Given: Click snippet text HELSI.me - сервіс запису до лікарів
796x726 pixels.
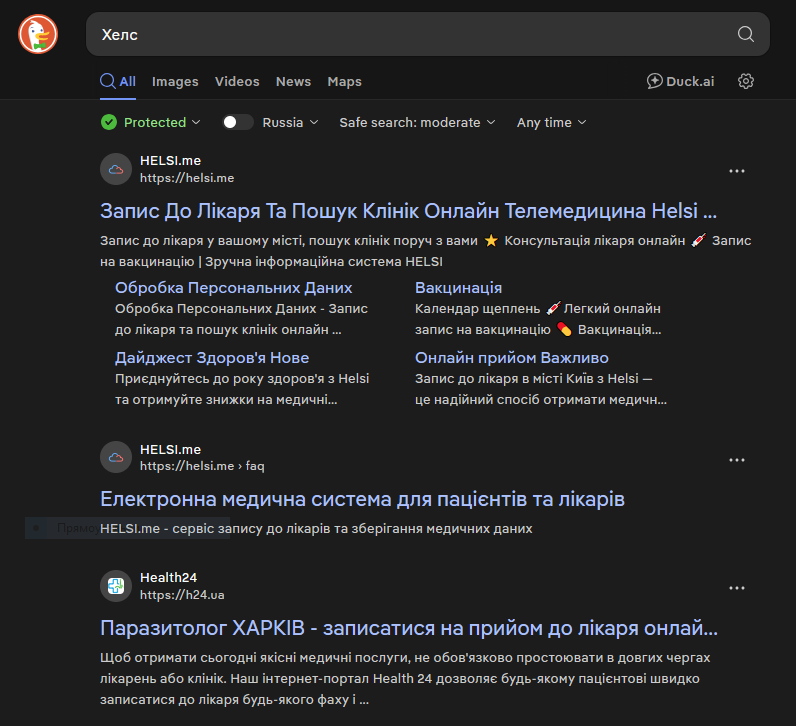Looking at the screenshot, I should point(316,529).
